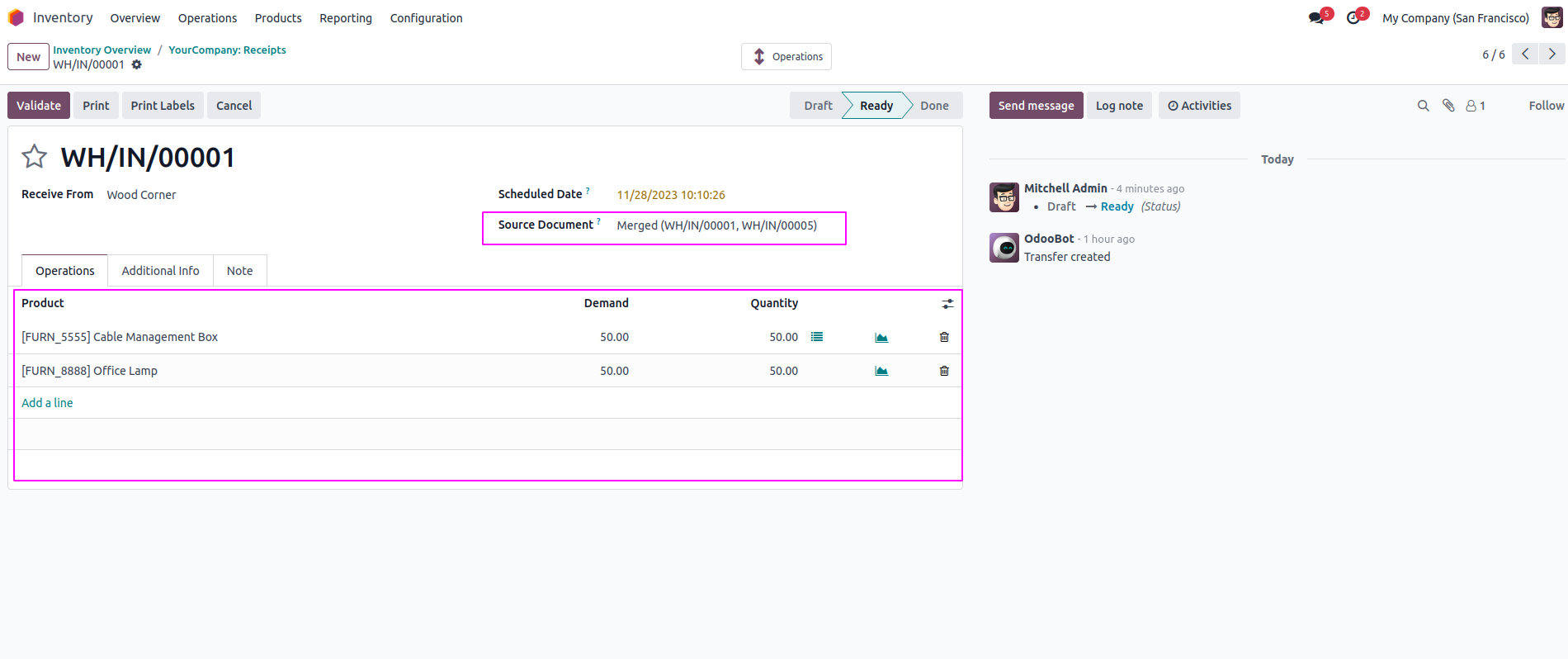
Task: Open the Reporting menu
Action: (346, 18)
